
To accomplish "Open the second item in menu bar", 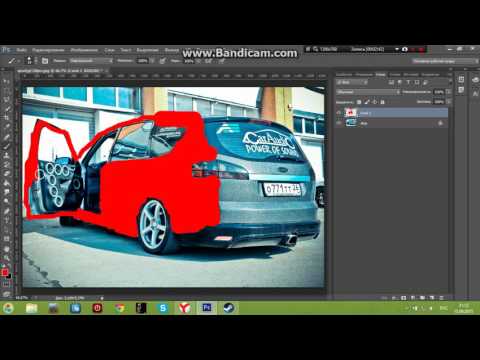I will (x=48, y=50).
